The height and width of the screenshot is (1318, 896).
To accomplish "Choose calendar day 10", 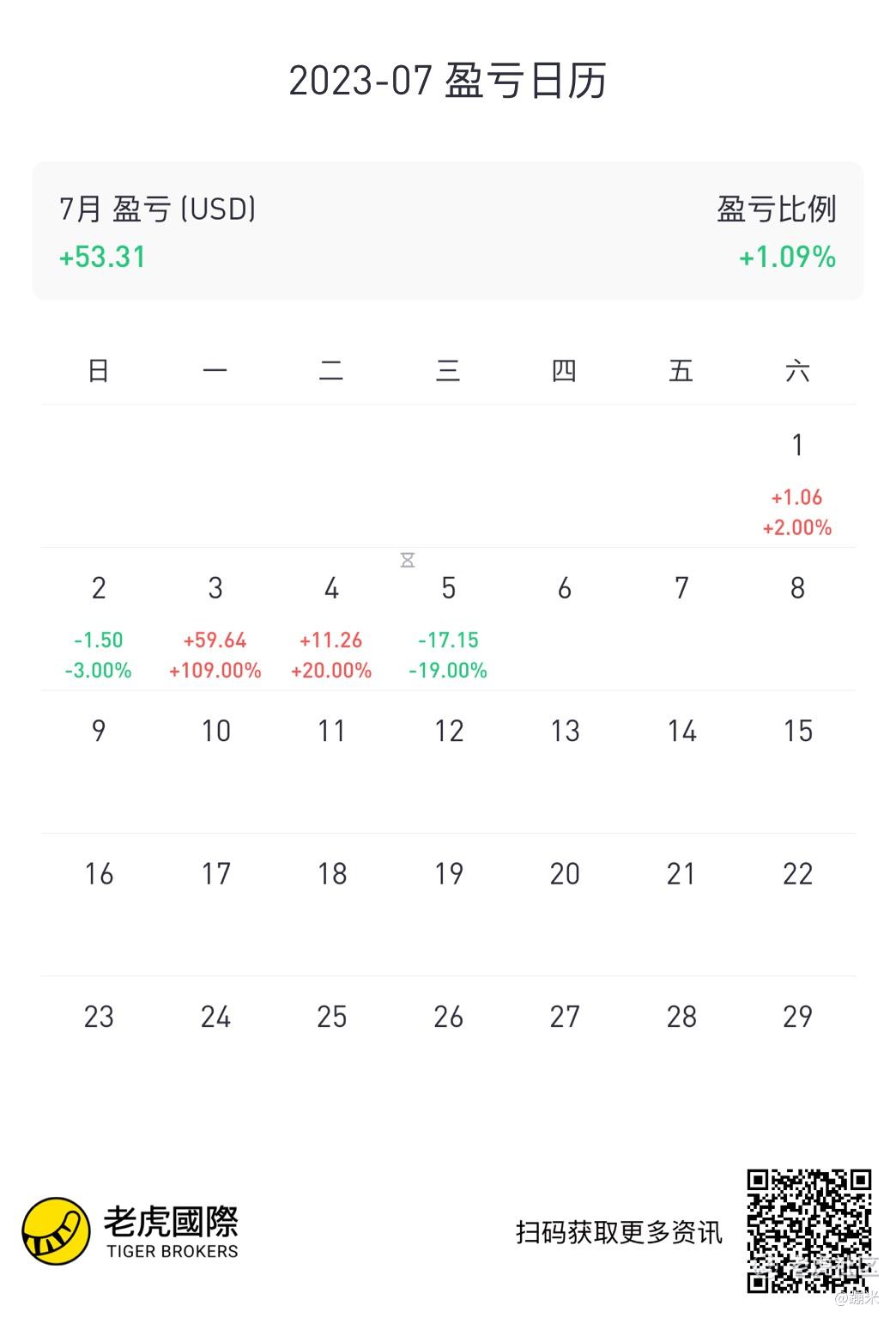I will point(215,731).
